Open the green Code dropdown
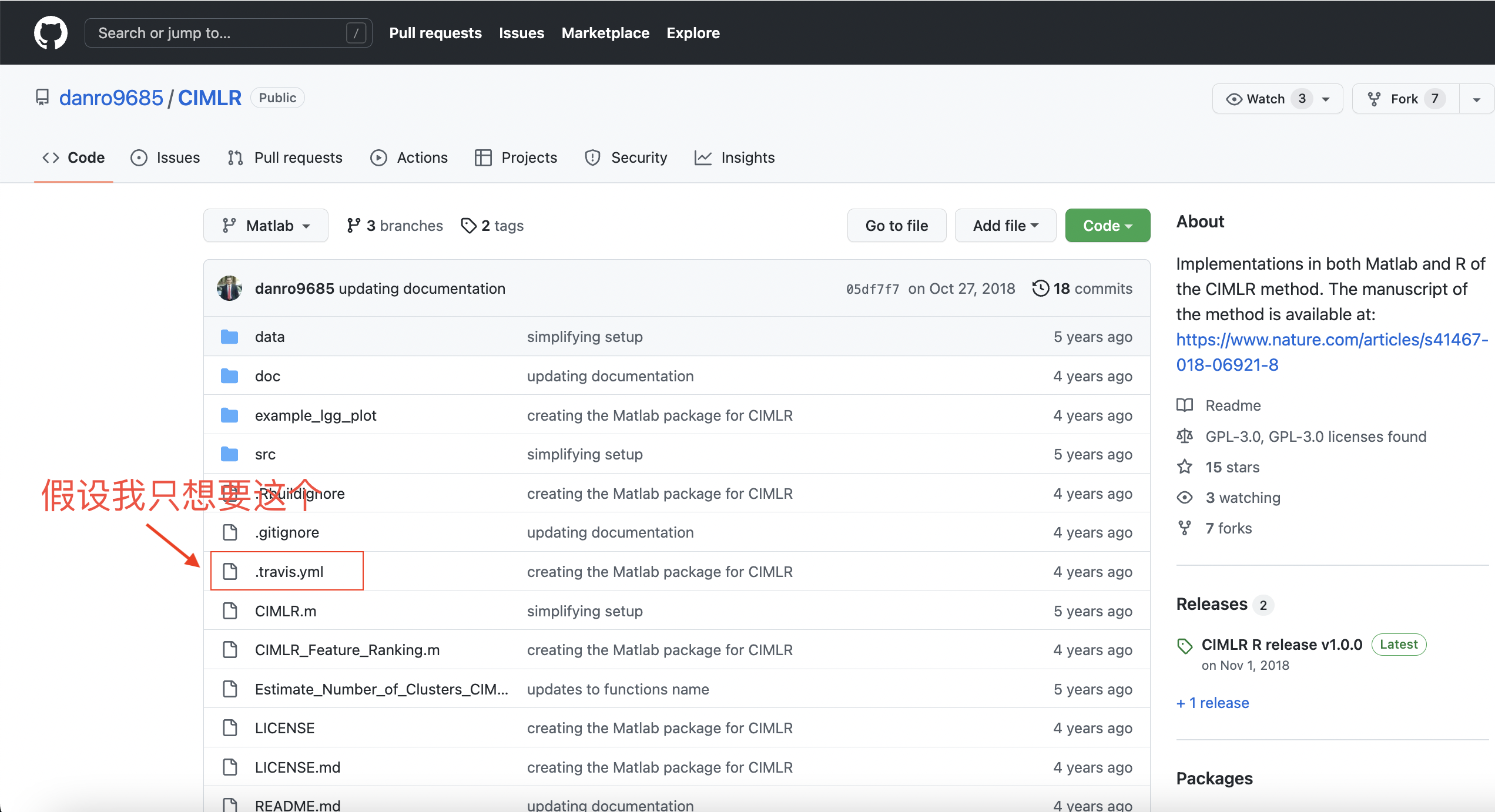Viewport: 1495px width, 812px height. coord(1107,226)
